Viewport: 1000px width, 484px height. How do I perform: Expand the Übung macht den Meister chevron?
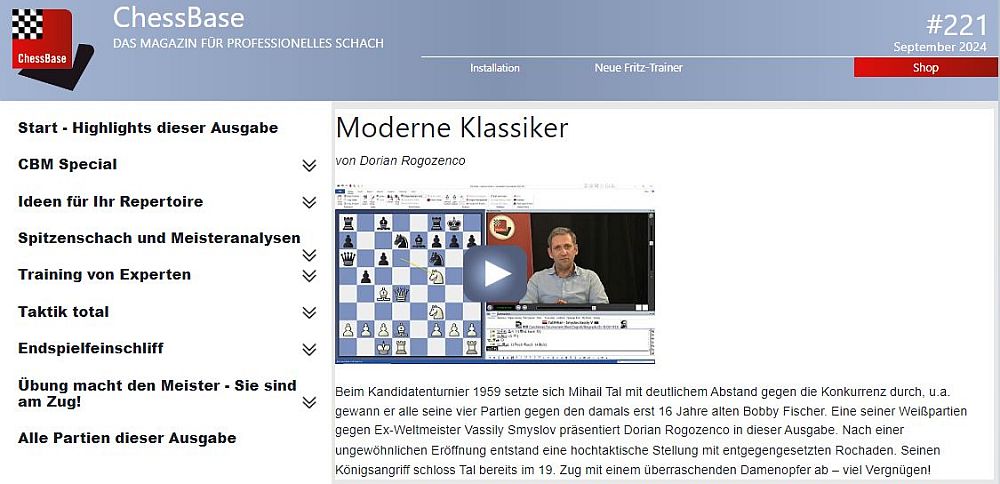click(x=309, y=402)
